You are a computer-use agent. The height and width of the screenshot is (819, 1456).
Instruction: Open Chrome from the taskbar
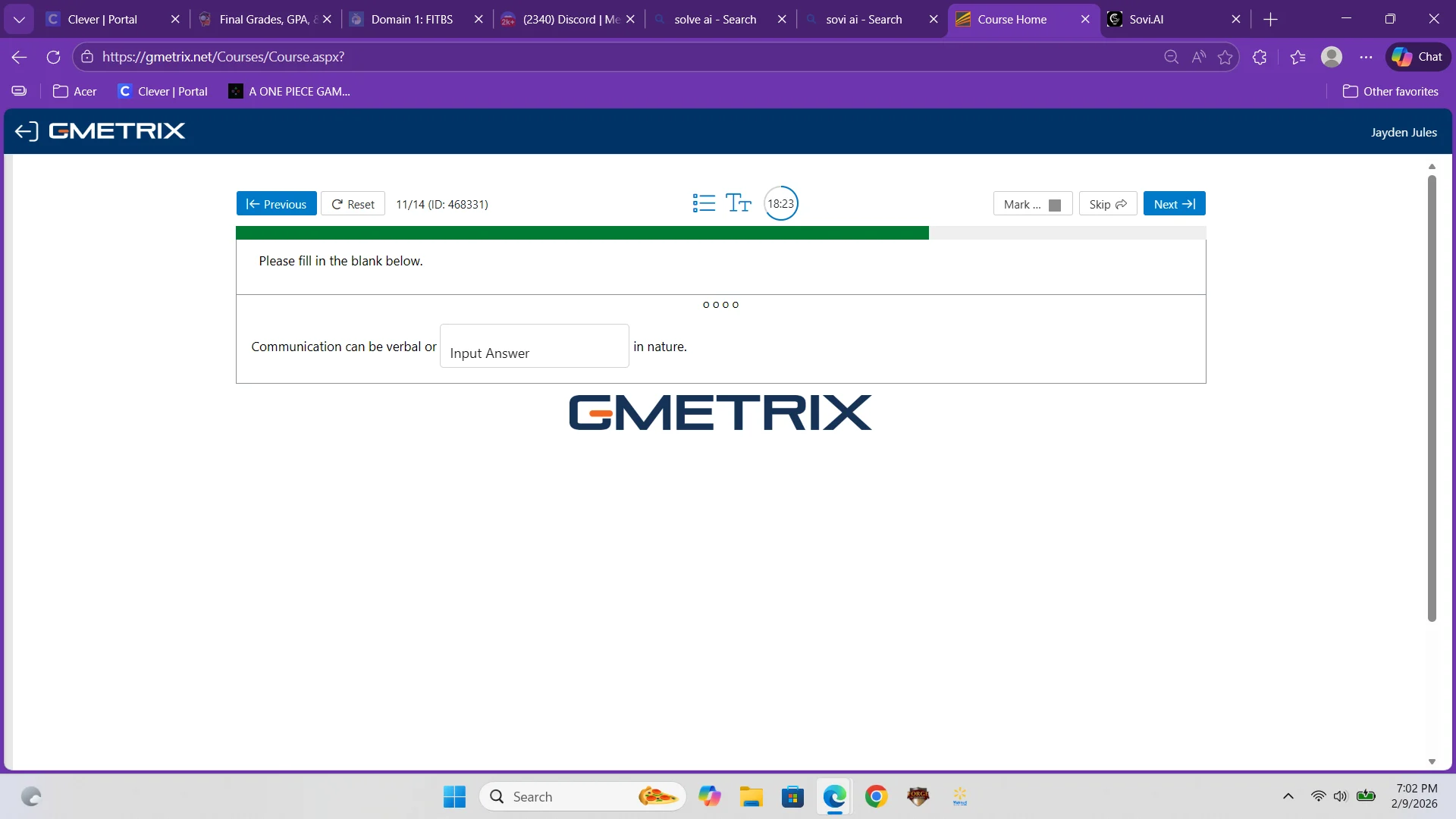click(x=876, y=796)
